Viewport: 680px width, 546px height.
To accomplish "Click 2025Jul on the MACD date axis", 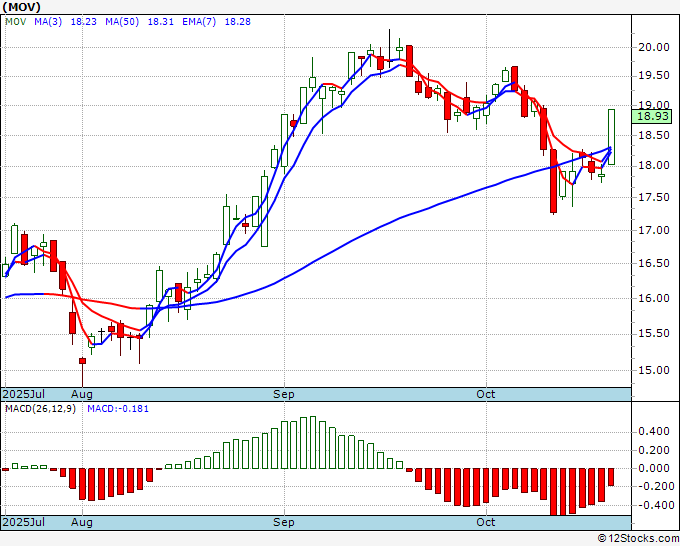I will (x=24, y=522).
